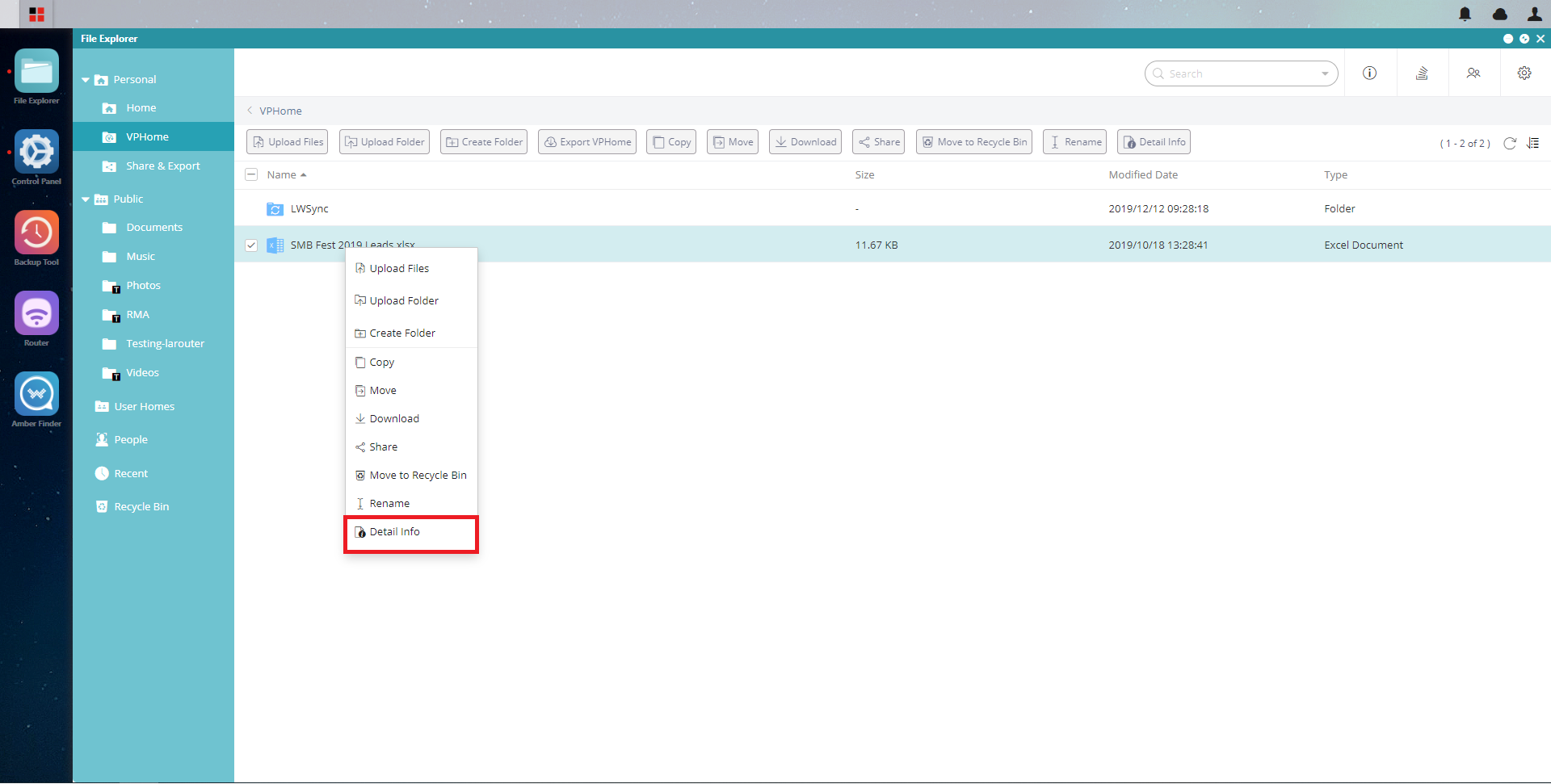Click the Detail Info toolbar button
Viewport: 1551px width, 784px height.
point(1154,142)
